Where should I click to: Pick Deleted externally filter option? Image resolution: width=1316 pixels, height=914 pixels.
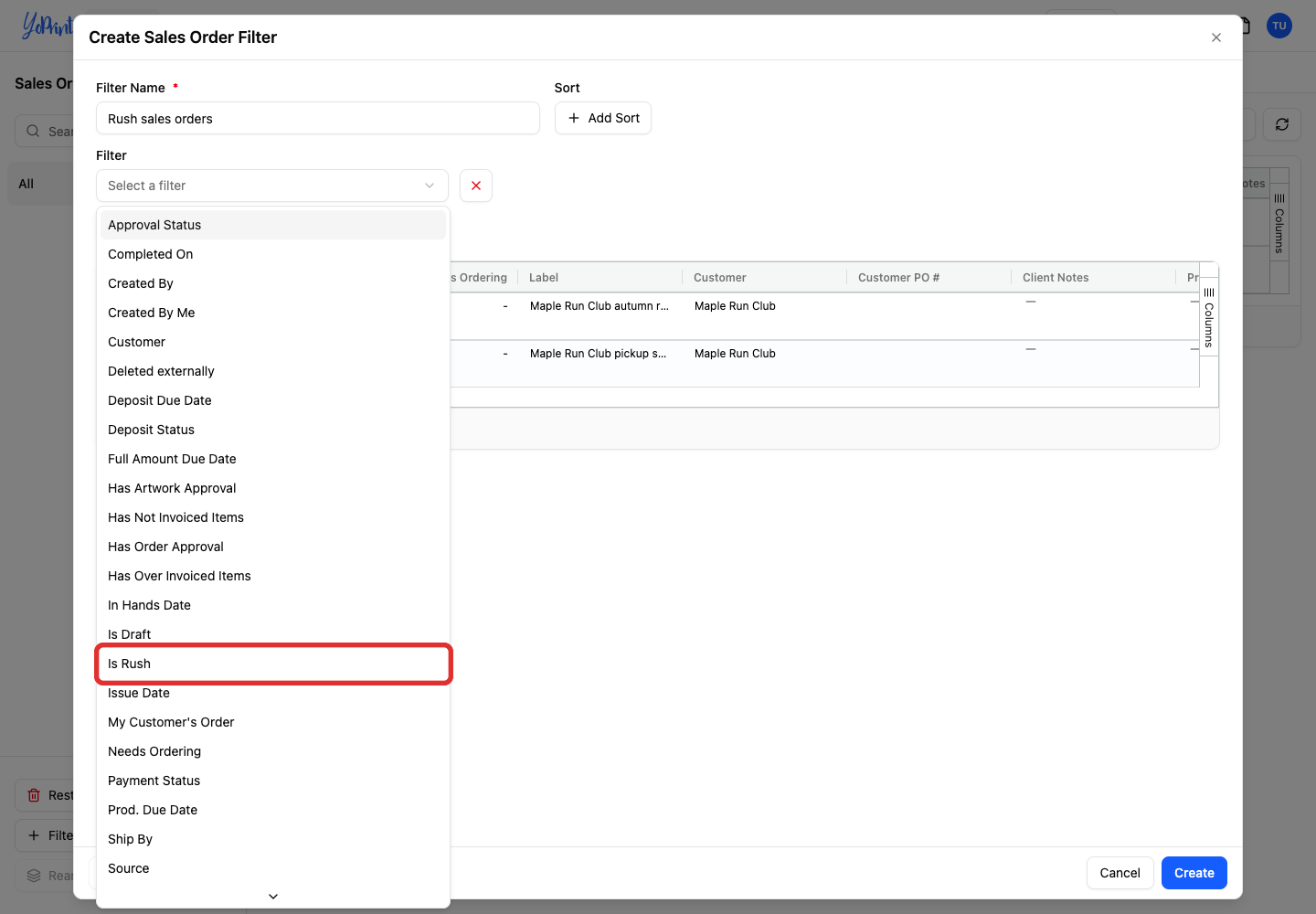273,371
